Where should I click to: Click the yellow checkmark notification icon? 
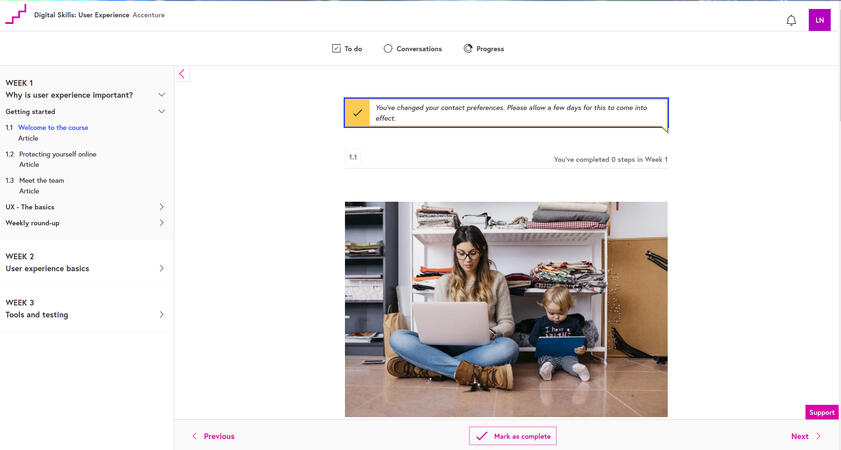point(357,113)
